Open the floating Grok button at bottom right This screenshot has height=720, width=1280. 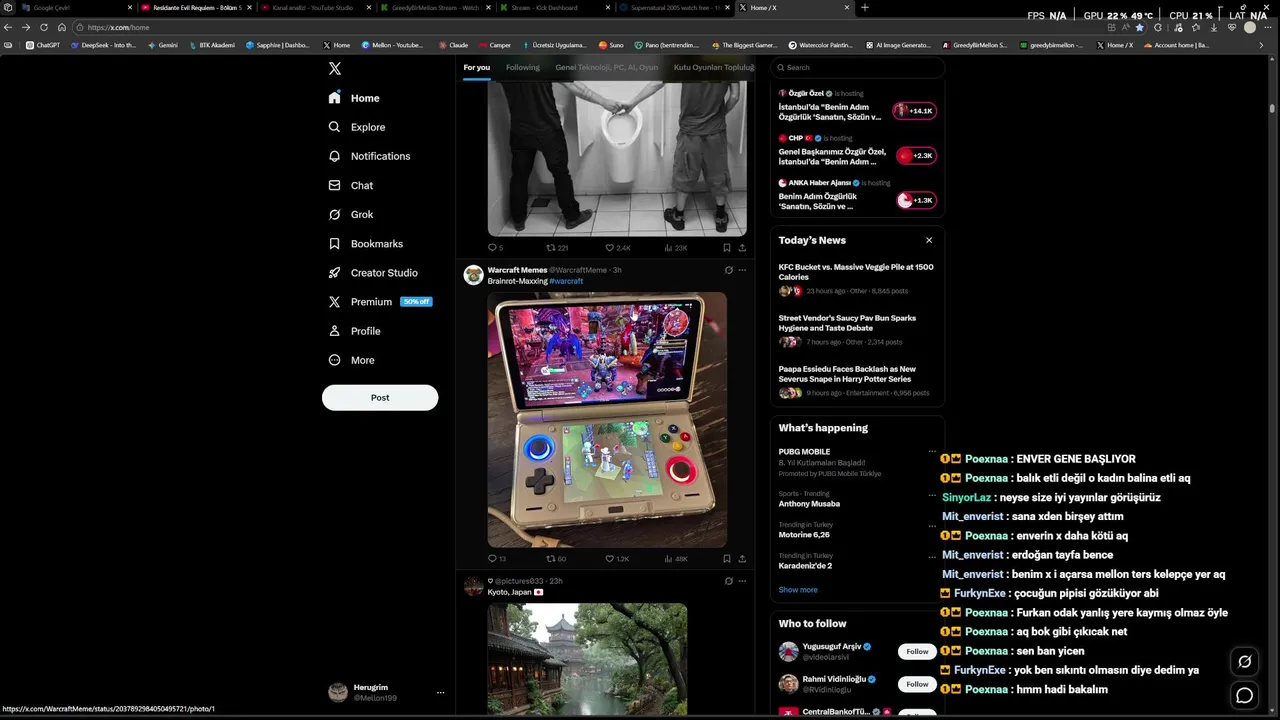1244,661
